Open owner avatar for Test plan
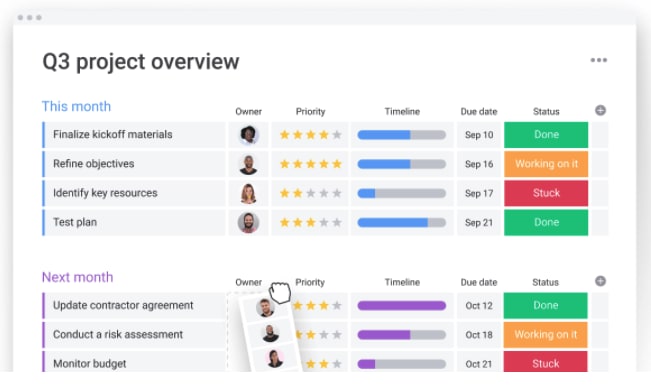651x392 pixels. pyautogui.click(x=249, y=223)
